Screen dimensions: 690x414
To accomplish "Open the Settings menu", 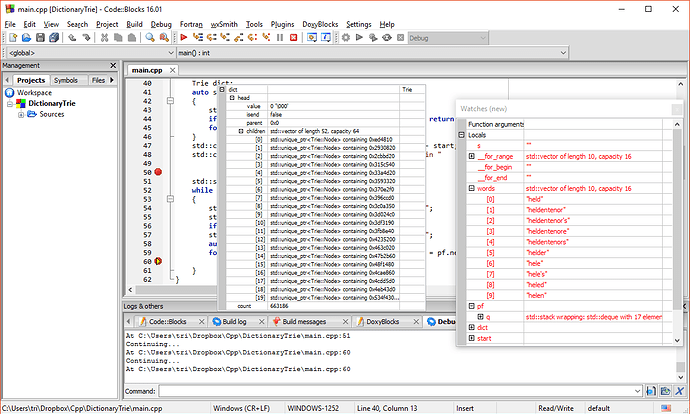I will point(359,24).
